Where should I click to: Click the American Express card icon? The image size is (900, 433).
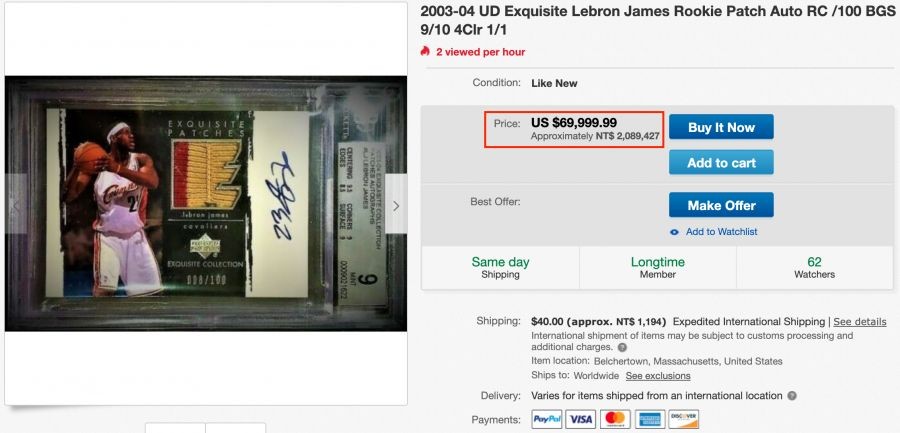(x=650, y=419)
